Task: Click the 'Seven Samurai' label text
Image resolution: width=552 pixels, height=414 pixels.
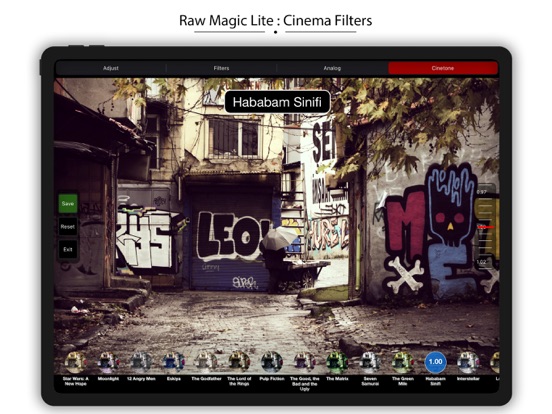Action: [x=370, y=381]
